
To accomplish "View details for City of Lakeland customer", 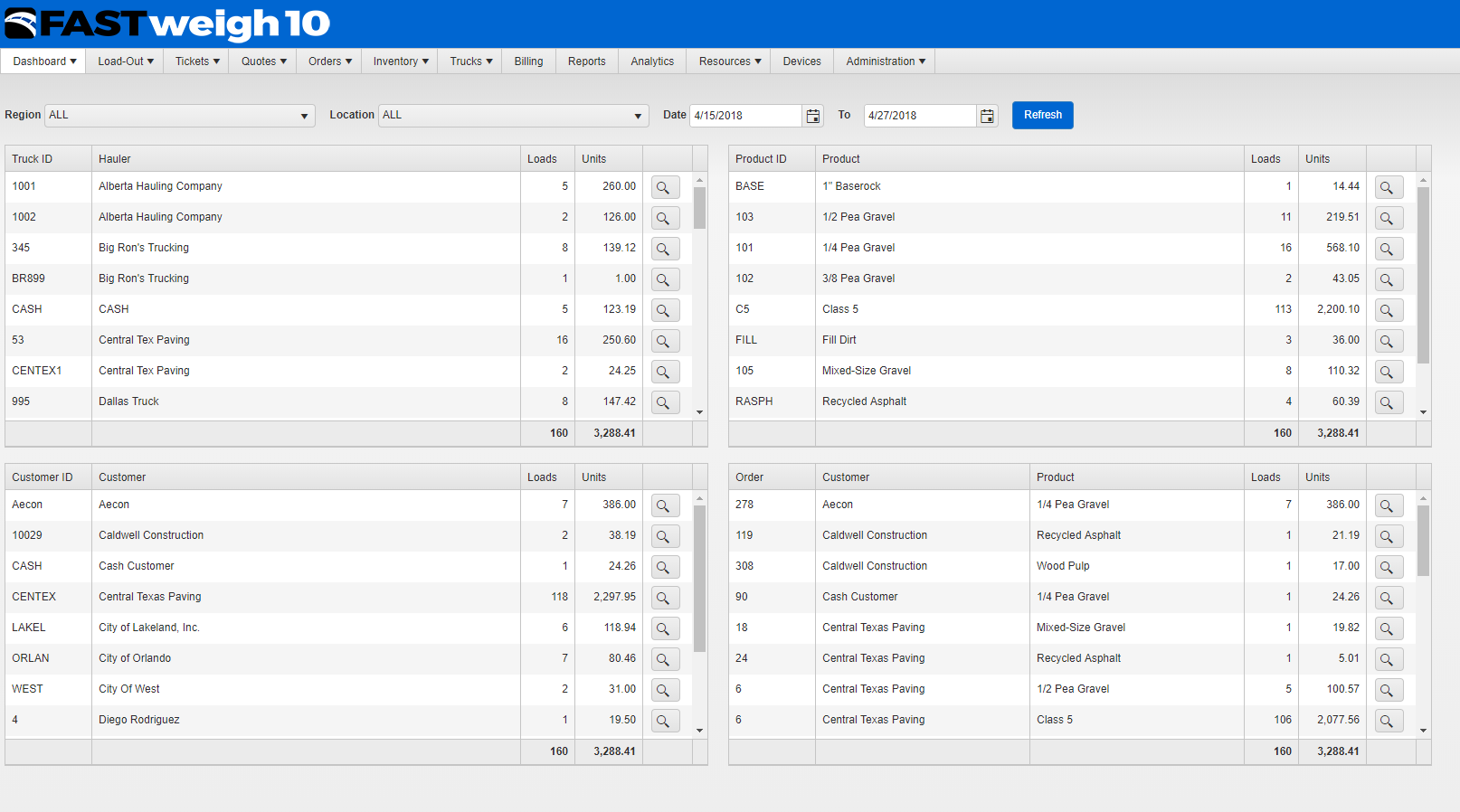I will [665, 628].
